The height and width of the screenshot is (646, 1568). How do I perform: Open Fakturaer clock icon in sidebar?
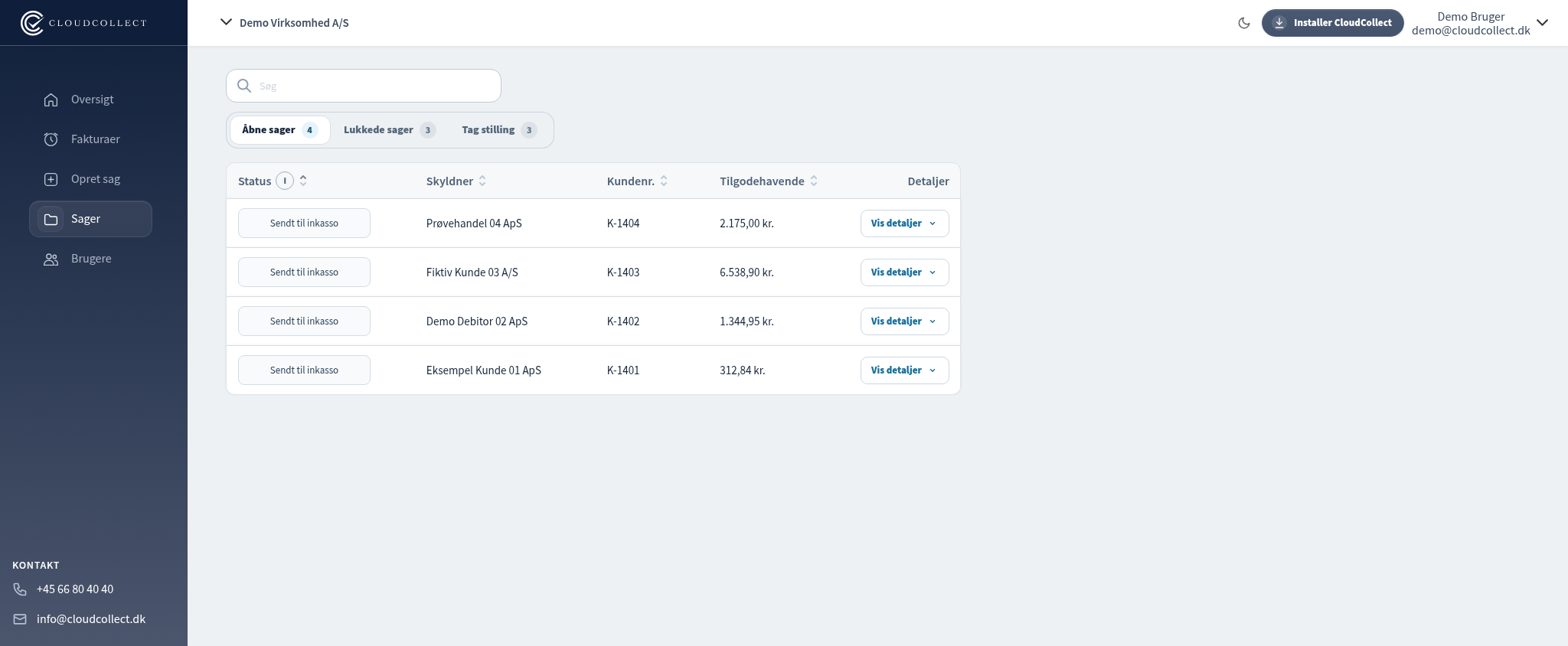point(51,139)
